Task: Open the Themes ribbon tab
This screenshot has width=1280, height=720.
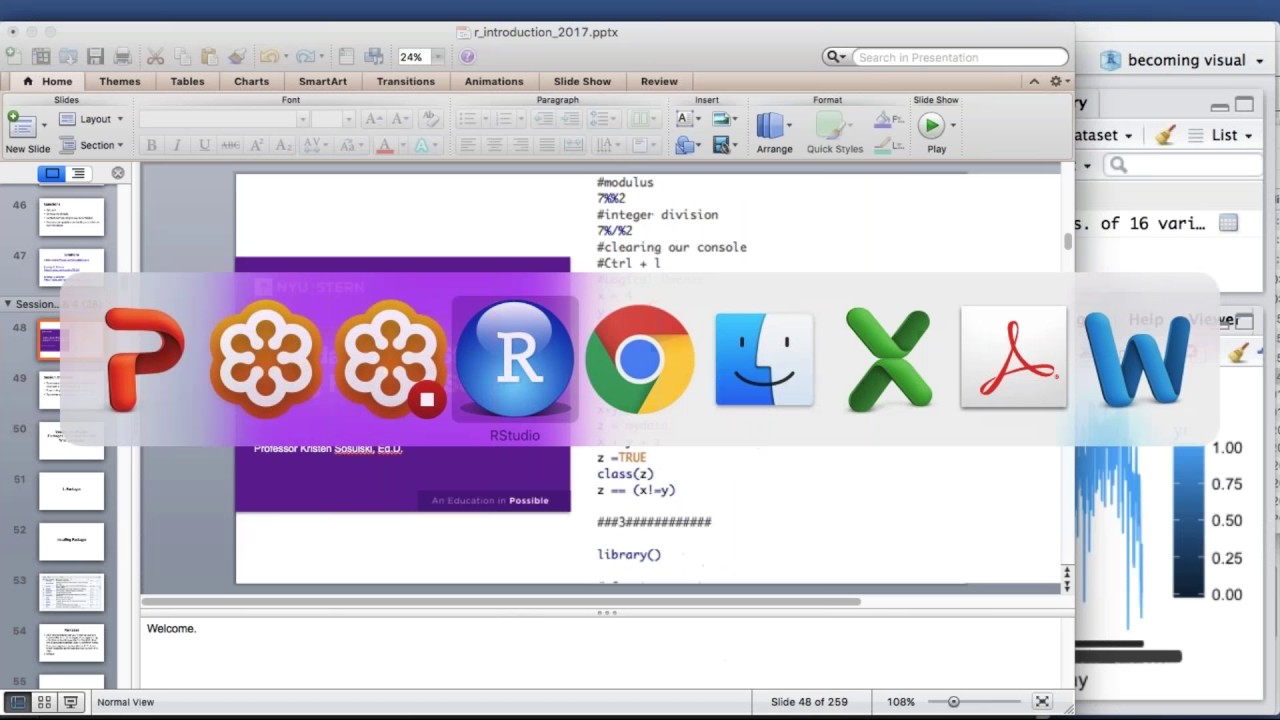Action: pos(120,81)
